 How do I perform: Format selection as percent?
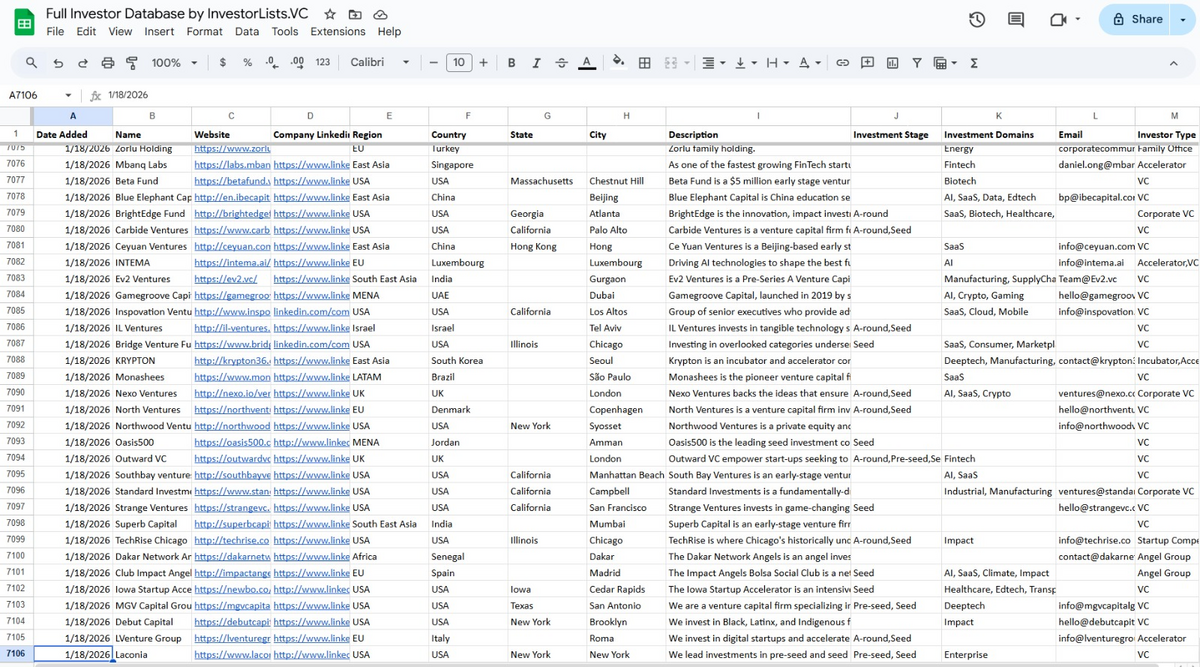pyautogui.click(x=245, y=62)
